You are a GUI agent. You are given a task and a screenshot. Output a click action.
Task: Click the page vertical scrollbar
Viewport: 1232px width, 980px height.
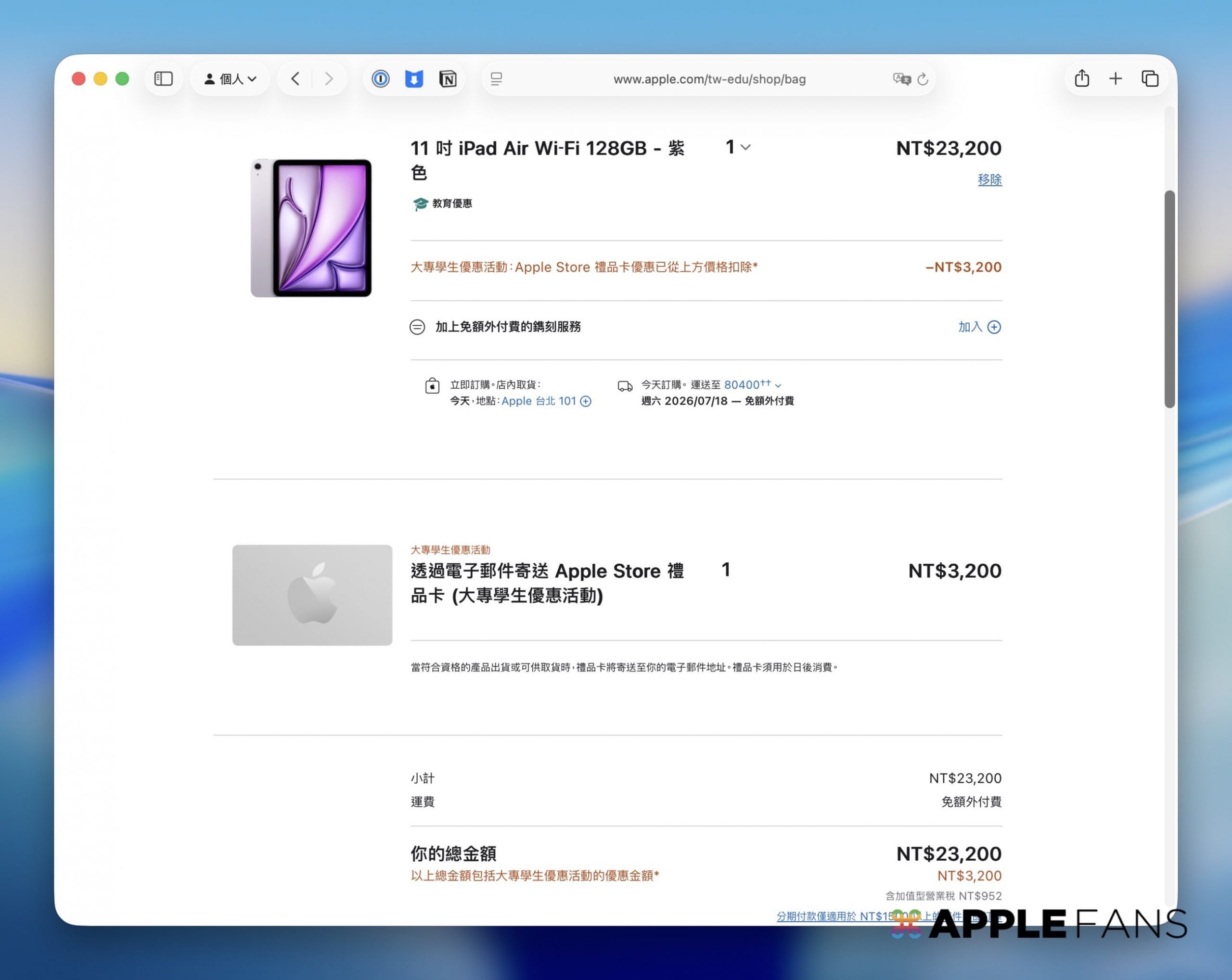1170,299
